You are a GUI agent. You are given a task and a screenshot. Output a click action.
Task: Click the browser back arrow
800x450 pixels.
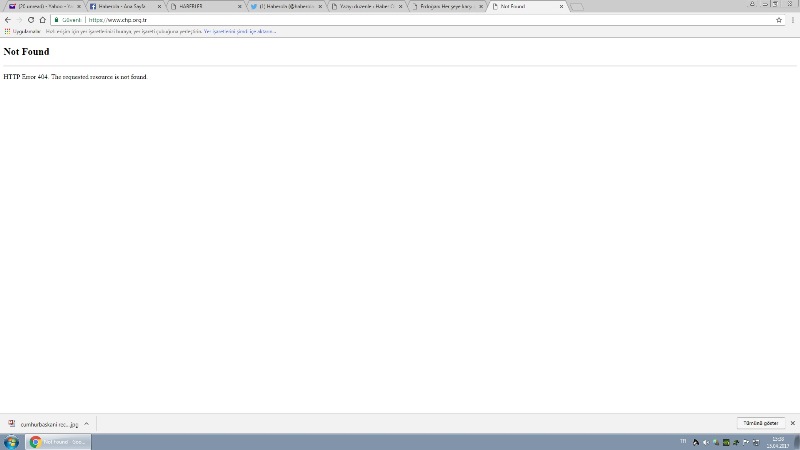[x=7, y=20]
